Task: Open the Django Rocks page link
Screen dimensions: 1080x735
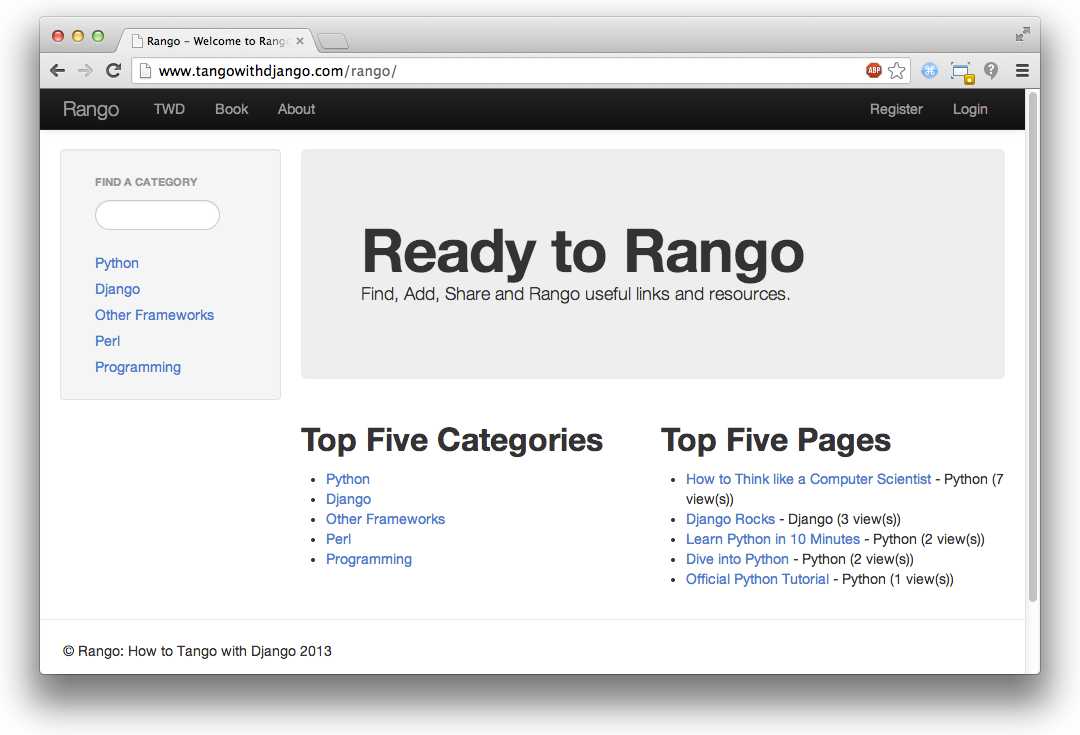Action: [x=730, y=519]
